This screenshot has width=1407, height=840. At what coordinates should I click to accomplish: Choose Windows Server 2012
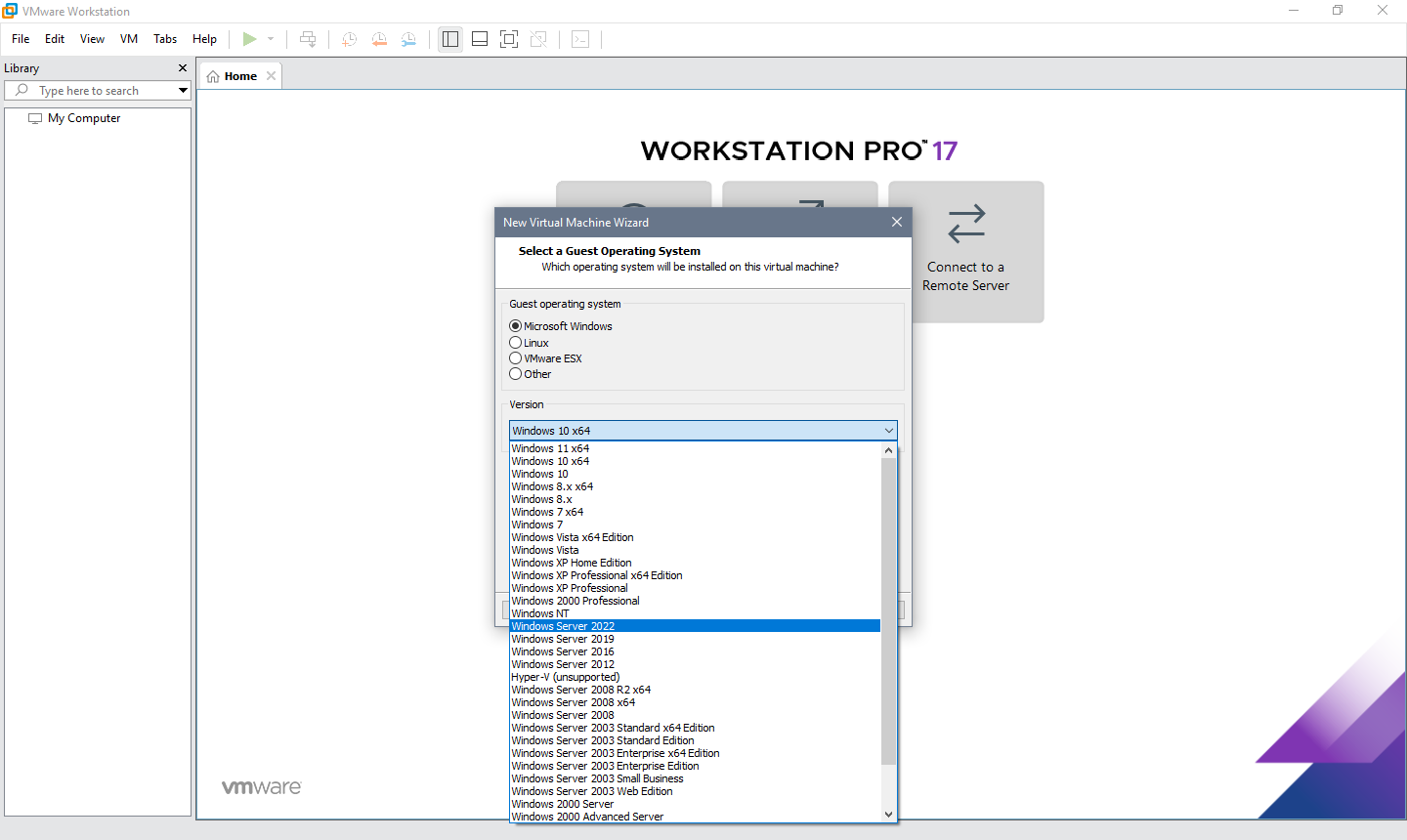696,664
